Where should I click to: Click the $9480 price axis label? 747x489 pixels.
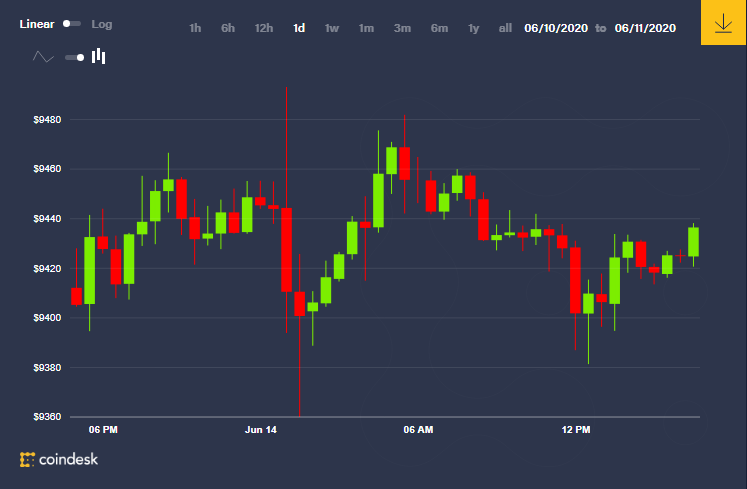point(47,120)
